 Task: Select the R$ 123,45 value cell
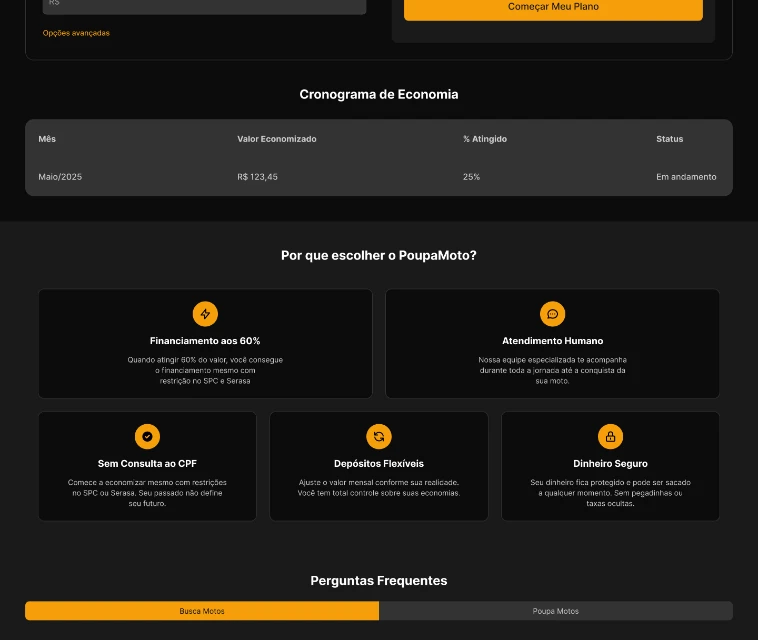(257, 177)
